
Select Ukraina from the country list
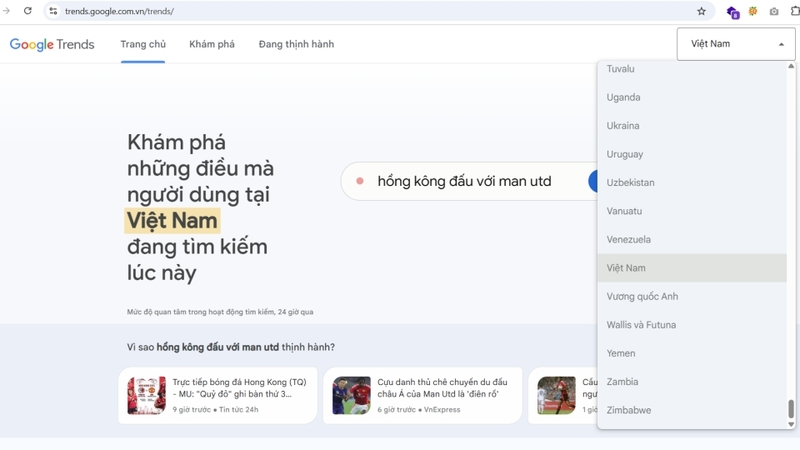[x=692, y=126]
